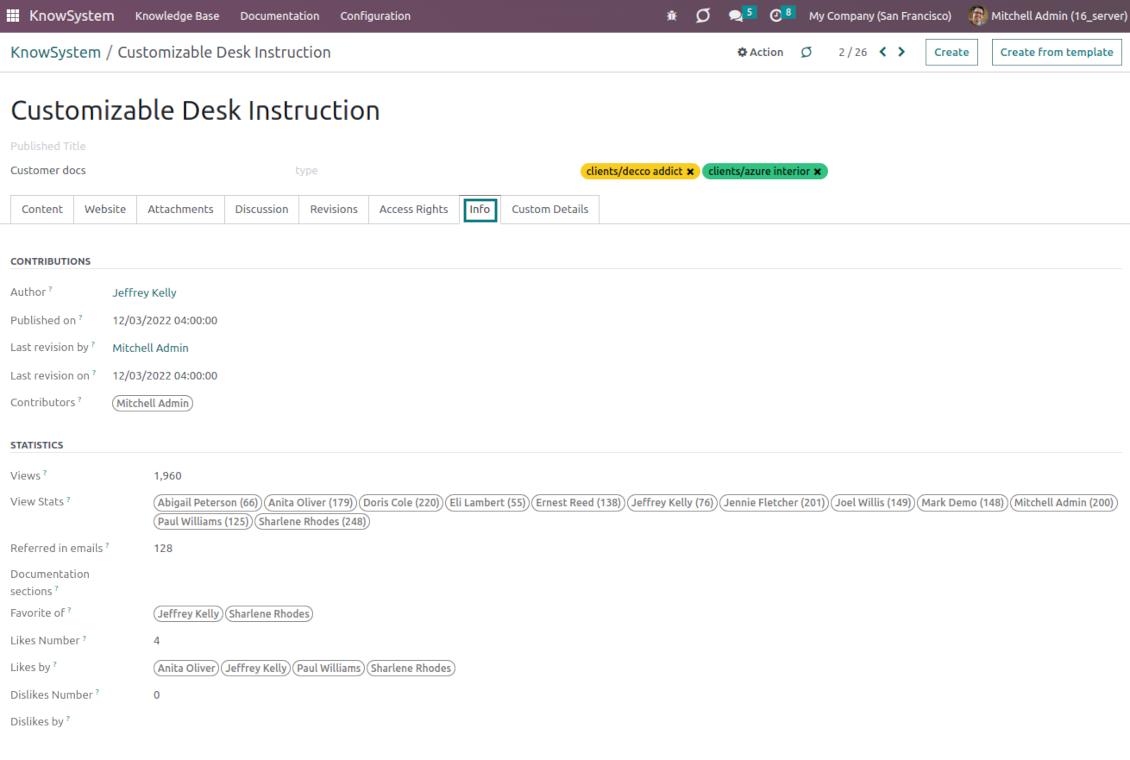The image size is (1130, 760).
Task: Open the activities clock icon
Action: (x=776, y=15)
